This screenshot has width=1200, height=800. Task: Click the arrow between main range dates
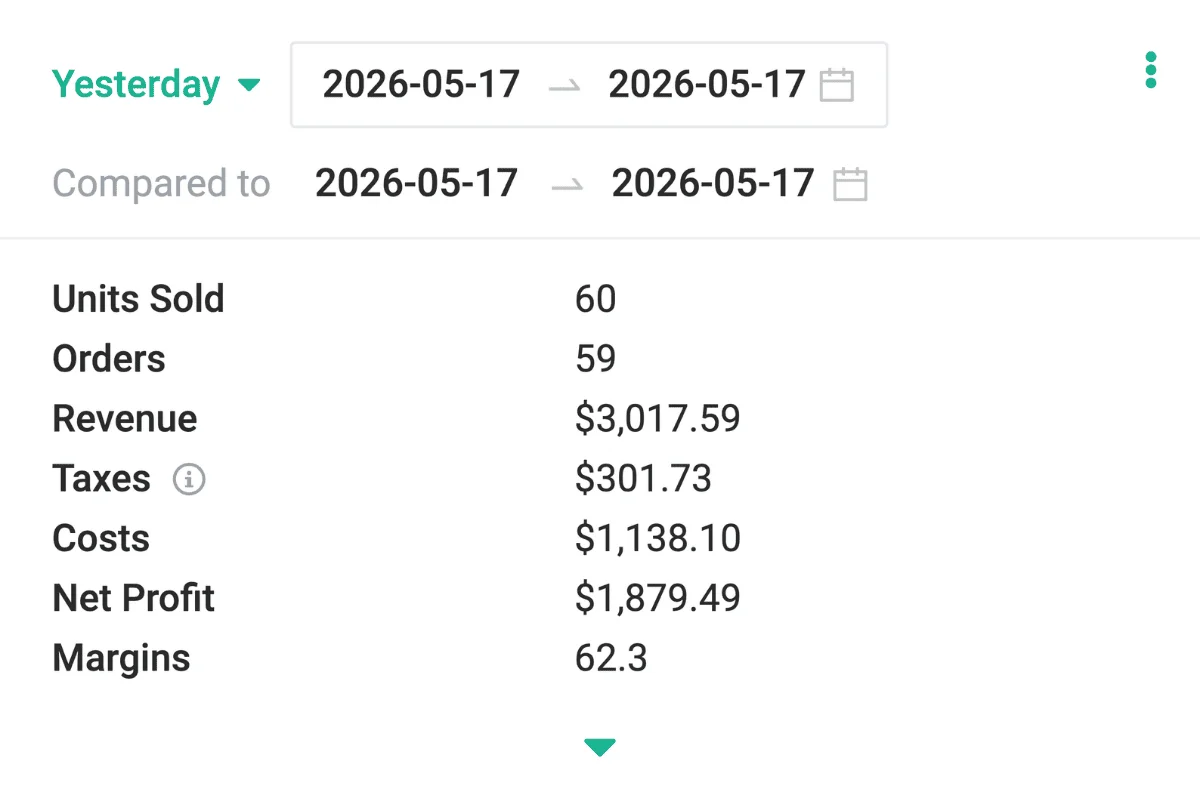565,86
